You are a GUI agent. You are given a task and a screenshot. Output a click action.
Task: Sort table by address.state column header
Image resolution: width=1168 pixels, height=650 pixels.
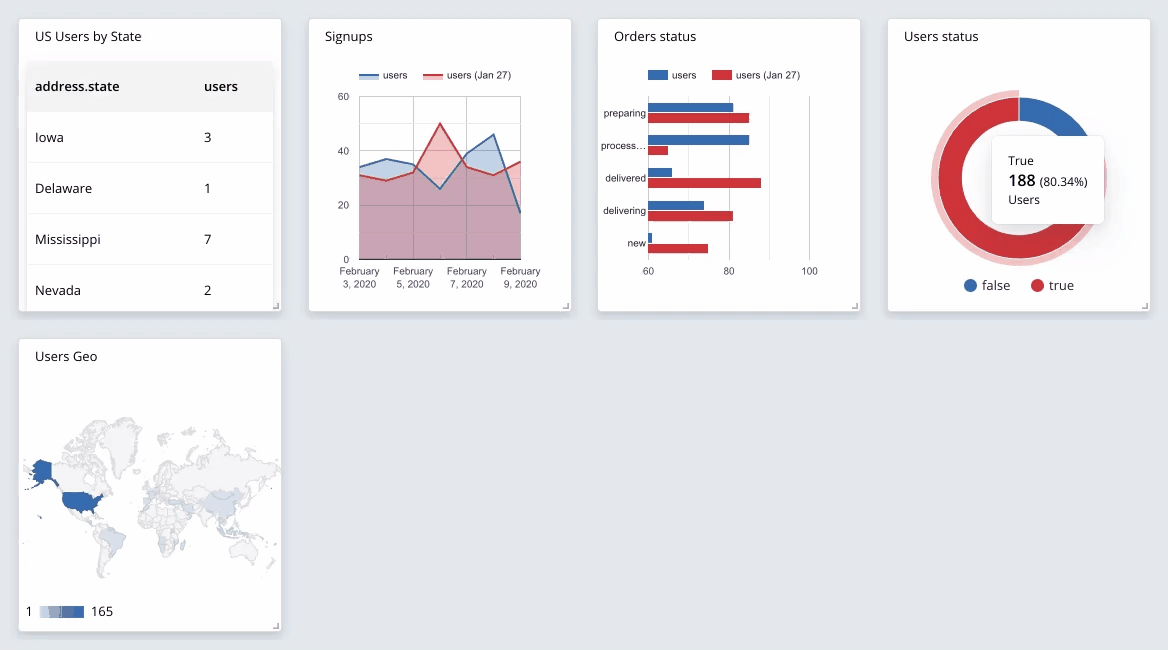pyautogui.click(x=77, y=86)
